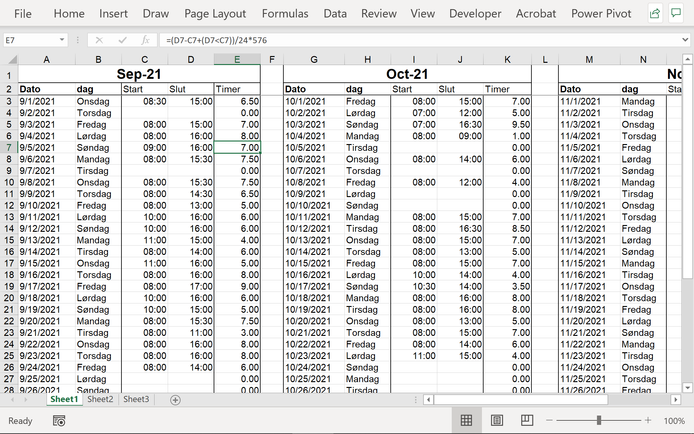694x434 pixels.
Task: Click the Oct-21 title cell
Action: click(407, 74)
